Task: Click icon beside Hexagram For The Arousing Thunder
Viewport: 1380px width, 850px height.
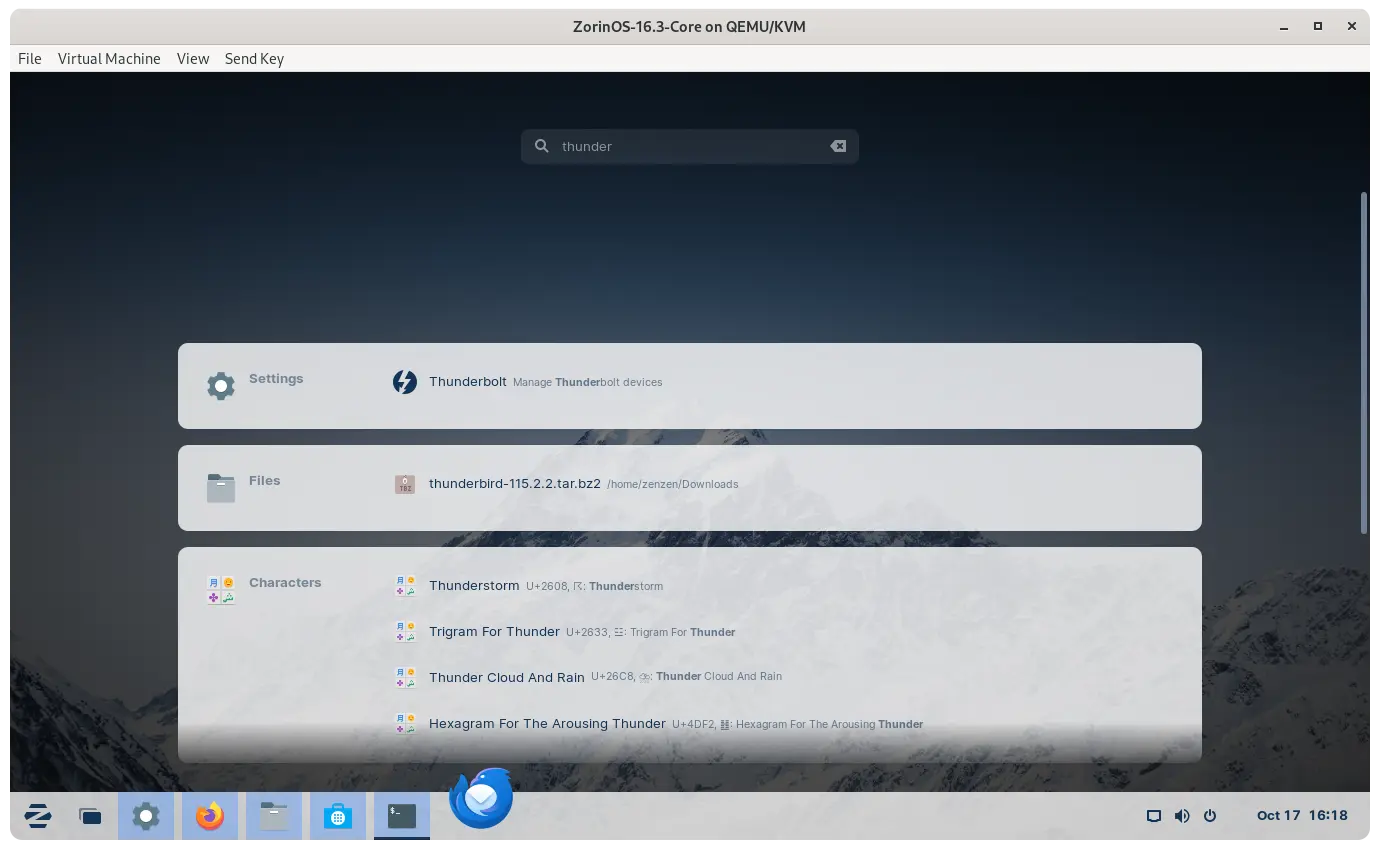Action: (x=405, y=724)
